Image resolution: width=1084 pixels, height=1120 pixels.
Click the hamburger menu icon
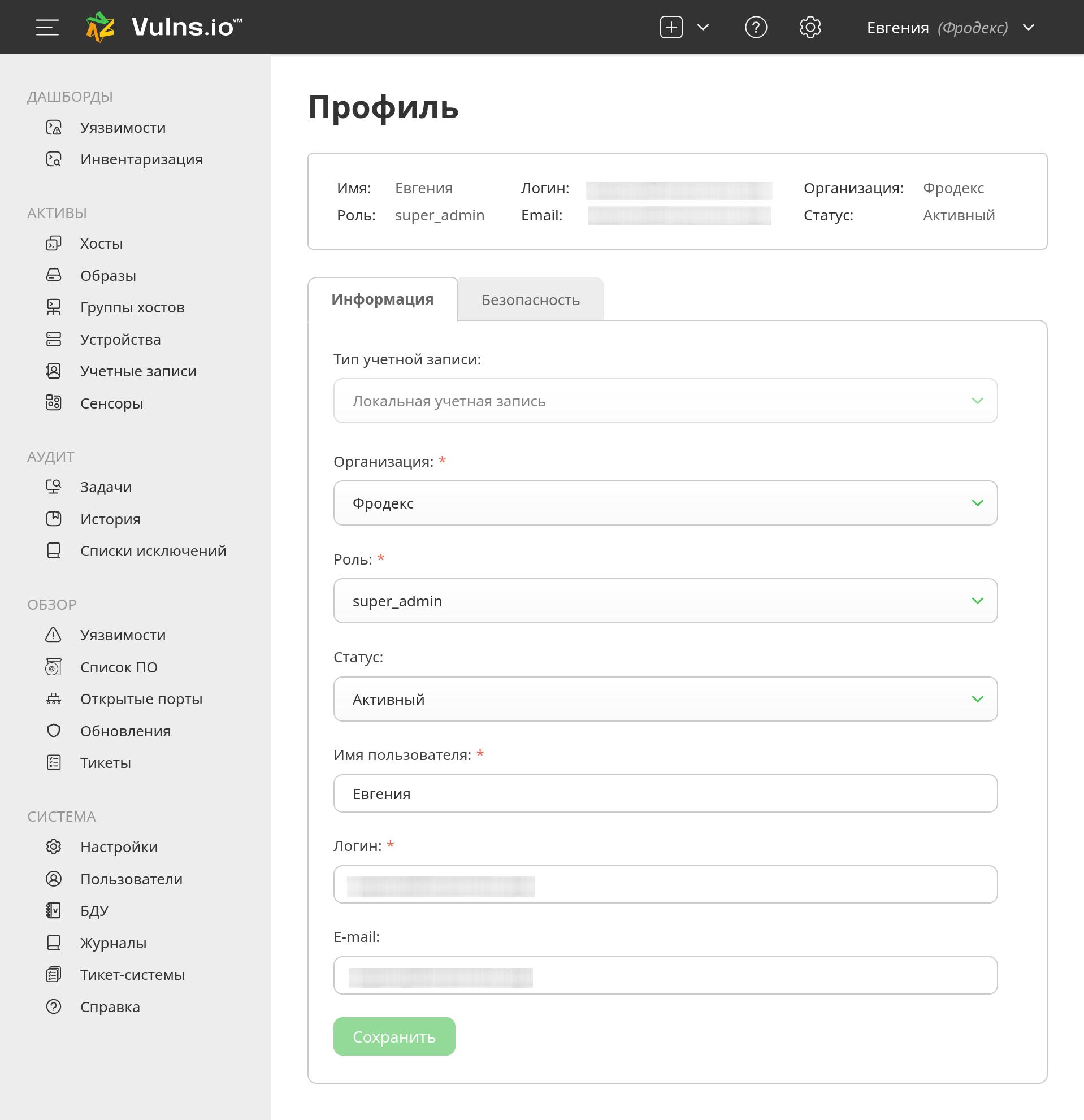47,28
